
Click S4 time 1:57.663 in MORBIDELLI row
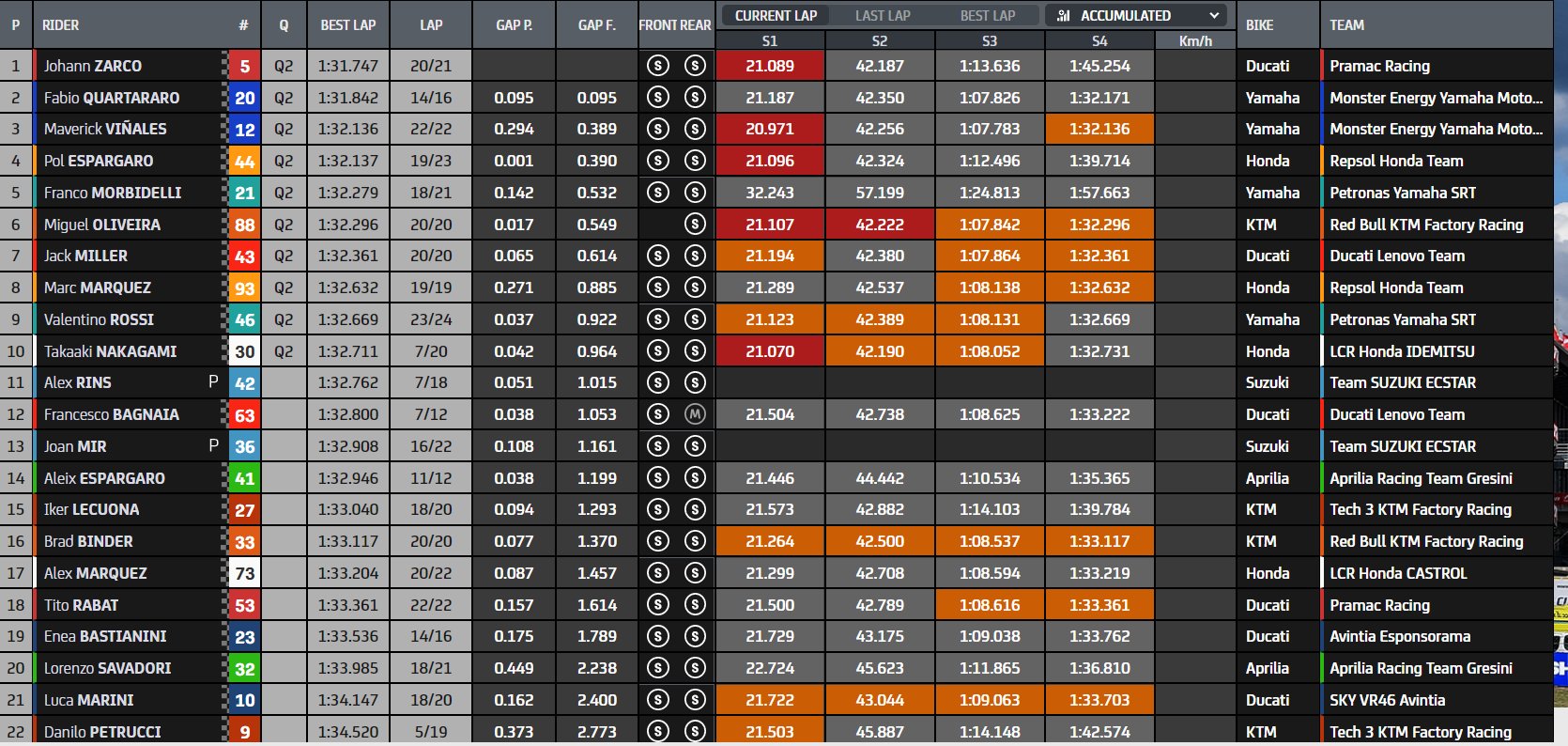(1099, 193)
